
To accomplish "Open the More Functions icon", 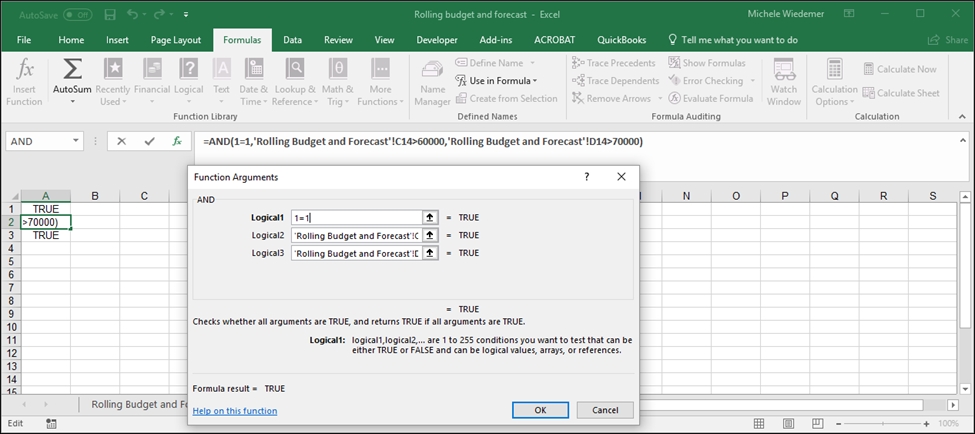I will point(380,70).
